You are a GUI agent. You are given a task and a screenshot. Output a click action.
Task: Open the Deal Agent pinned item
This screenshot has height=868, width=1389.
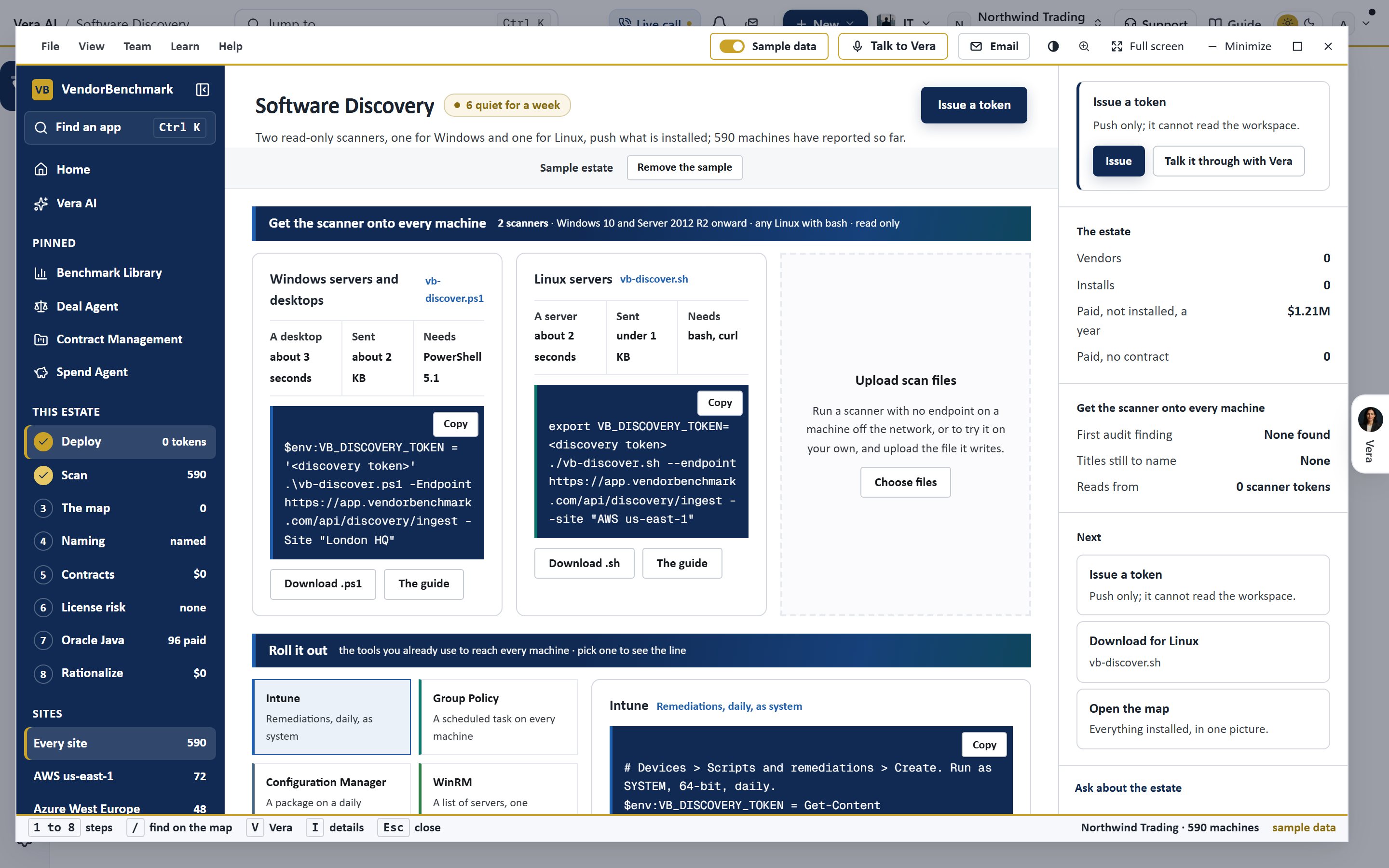click(x=120, y=307)
